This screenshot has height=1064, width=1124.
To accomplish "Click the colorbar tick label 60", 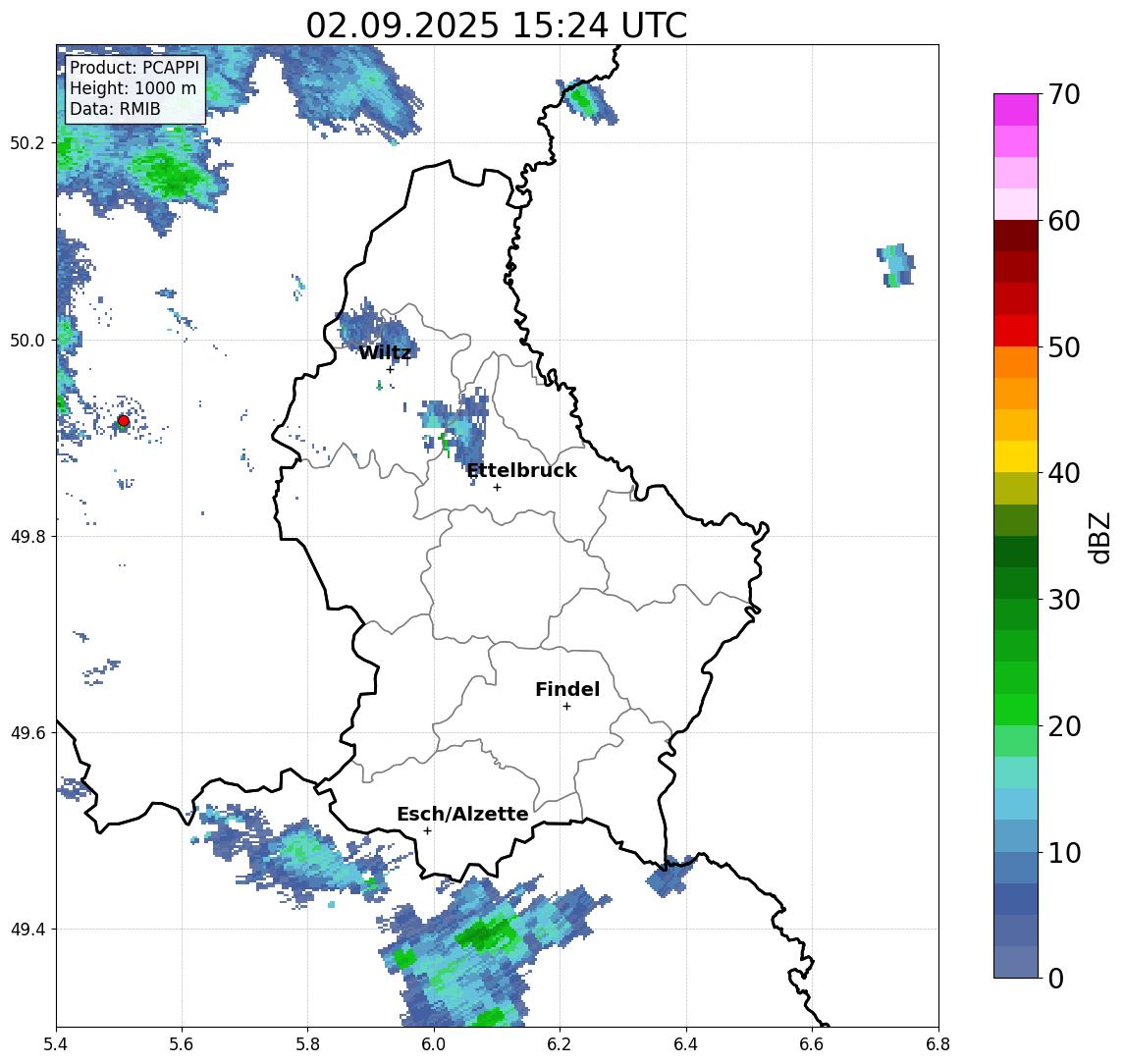I will tap(1064, 221).
